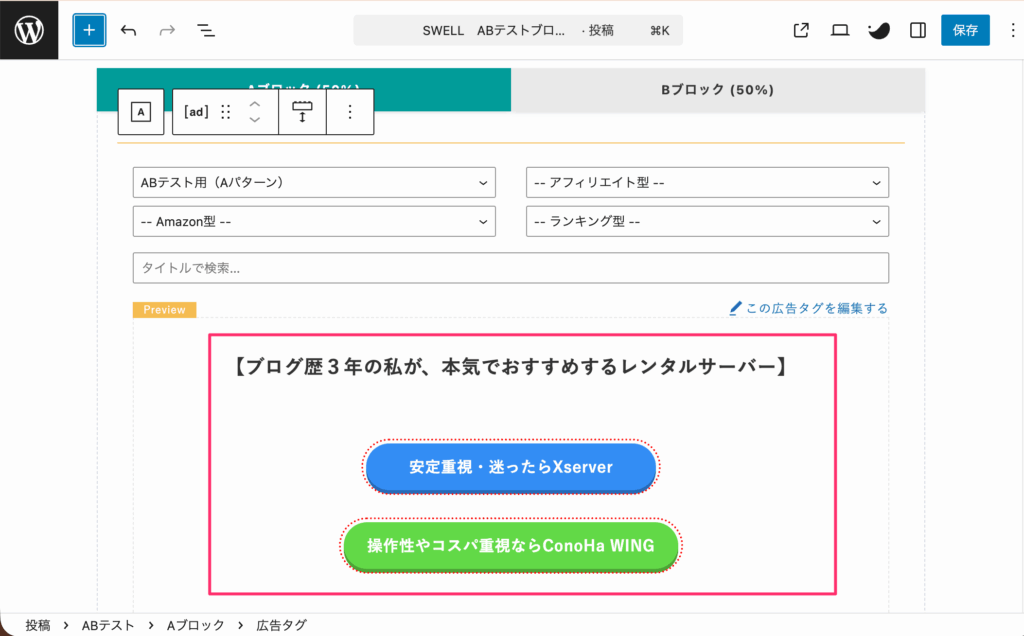Select the AB test block parent icon
Image resolution: width=1024 pixels, height=636 pixels.
[140, 111]
